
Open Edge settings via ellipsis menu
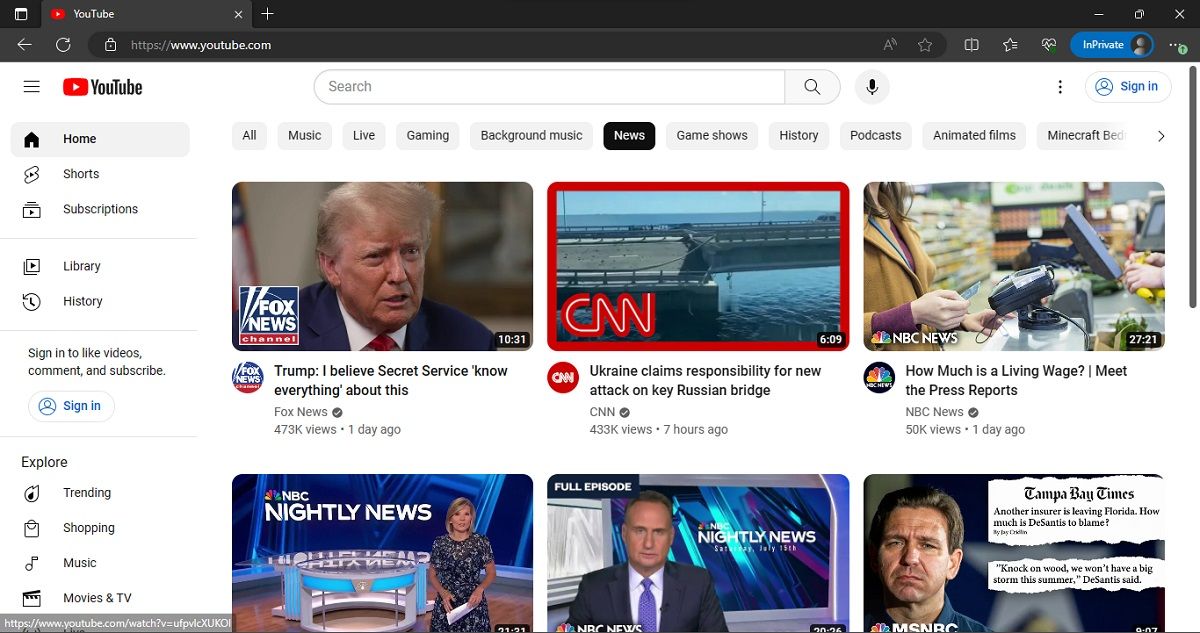pyautogui.click(x=1177, y=44)
